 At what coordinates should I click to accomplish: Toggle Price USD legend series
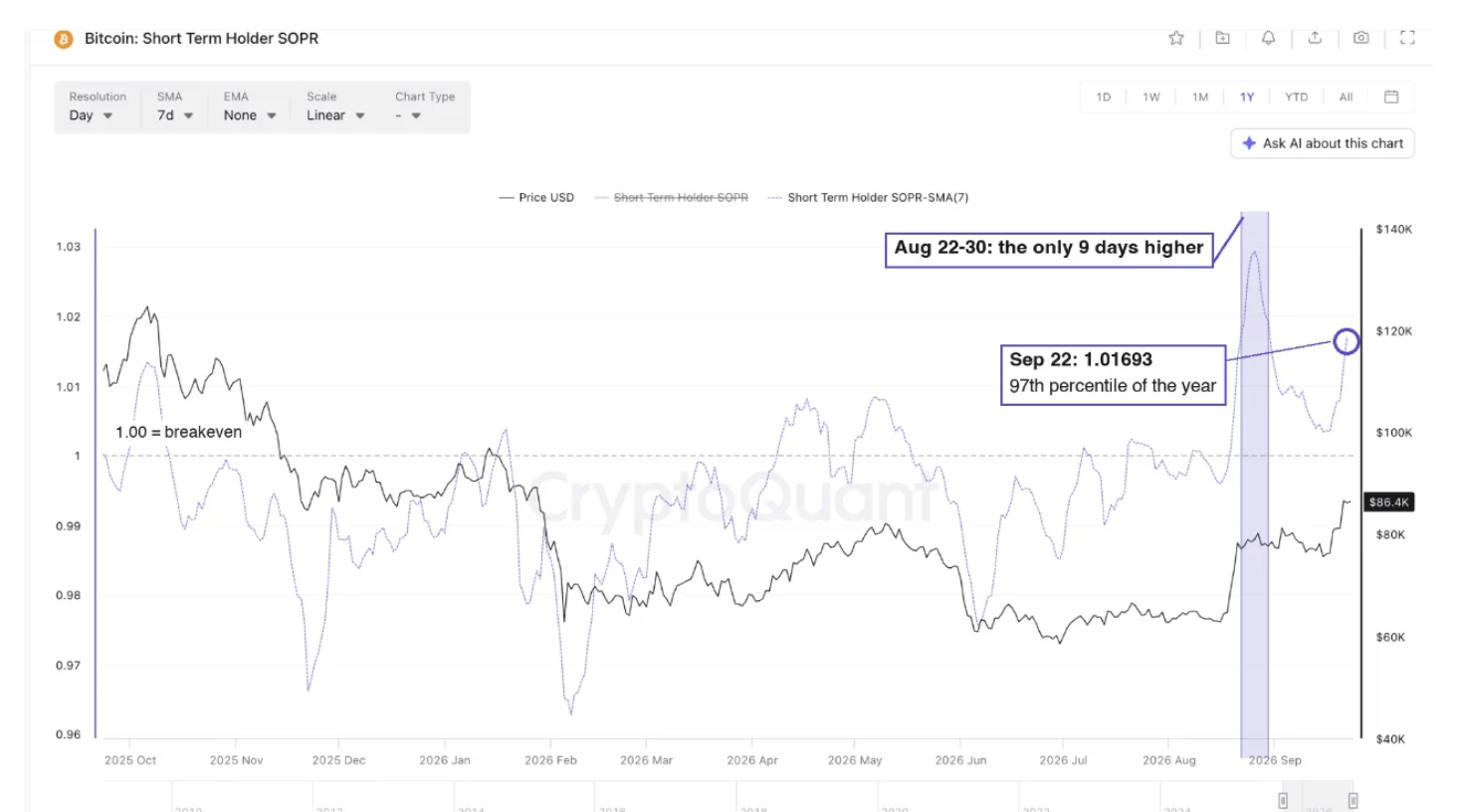point(536,197)
